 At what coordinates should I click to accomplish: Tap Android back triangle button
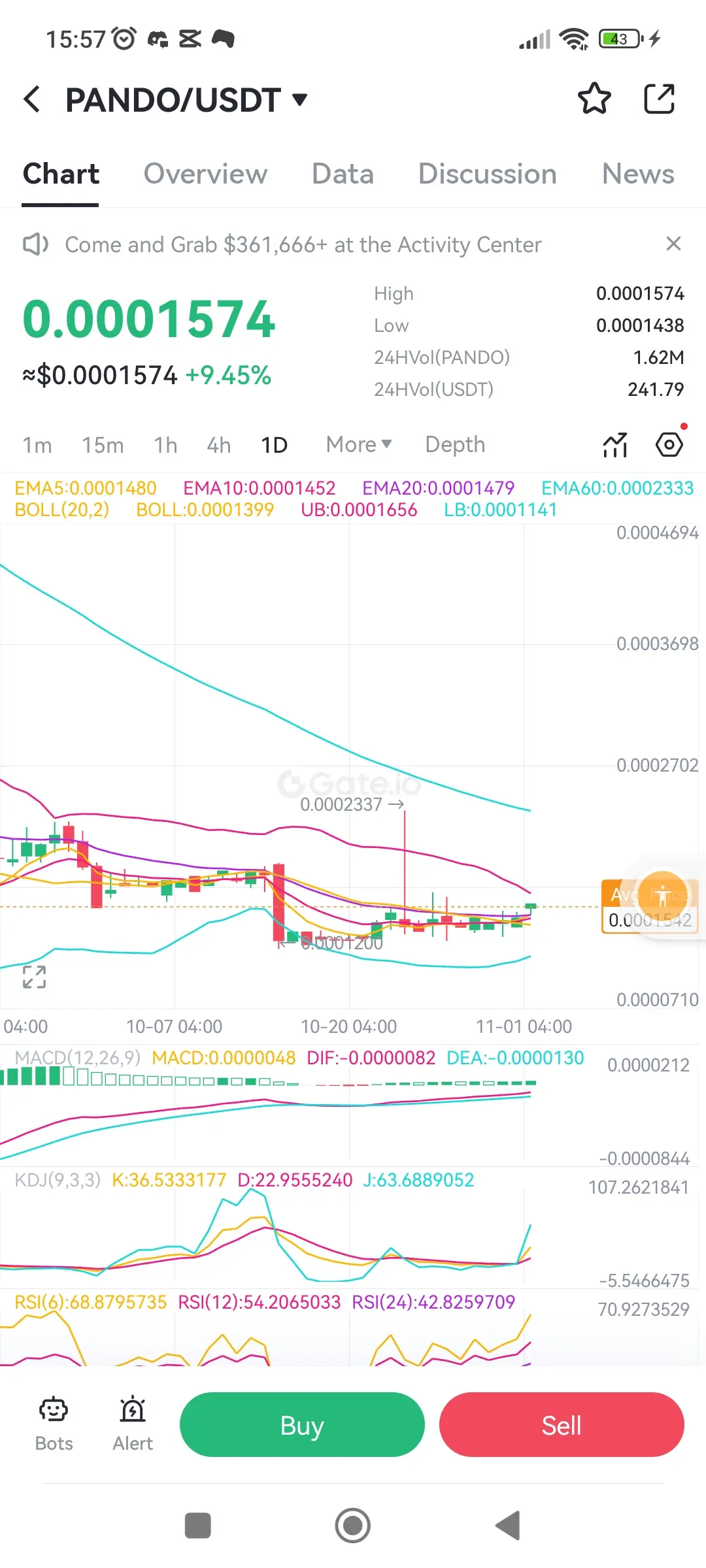point(508,1526)
